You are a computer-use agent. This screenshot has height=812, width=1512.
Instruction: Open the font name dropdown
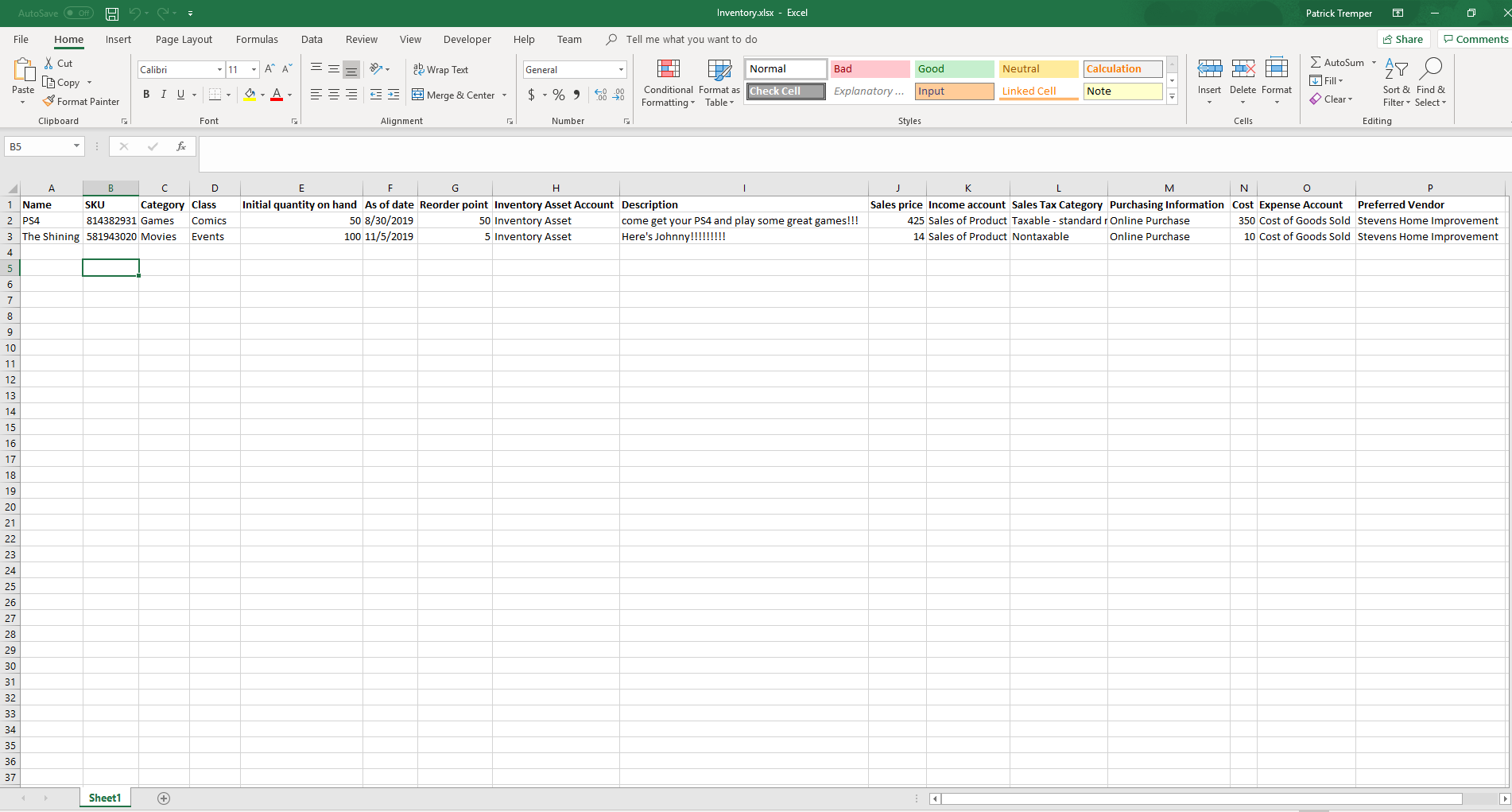point(219,70)
